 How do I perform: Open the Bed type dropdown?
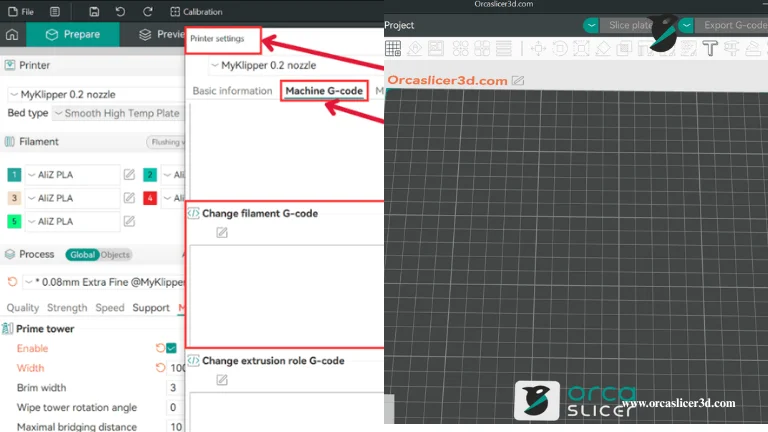(x=115, y=114)
